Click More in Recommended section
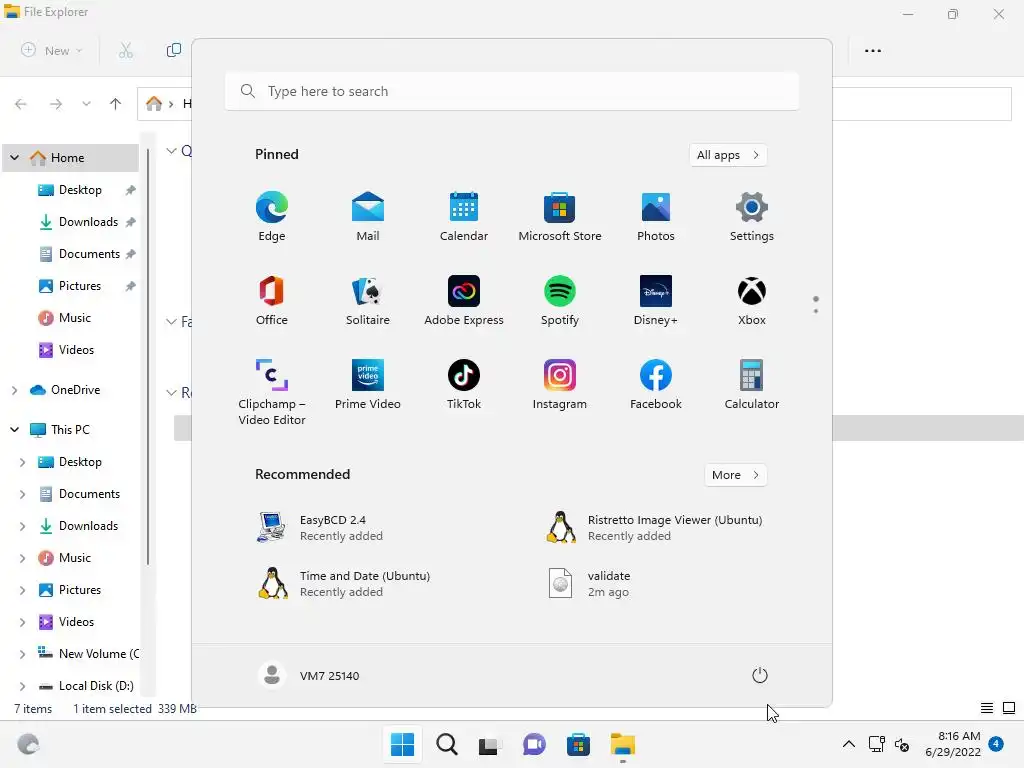 click(735, 475)
